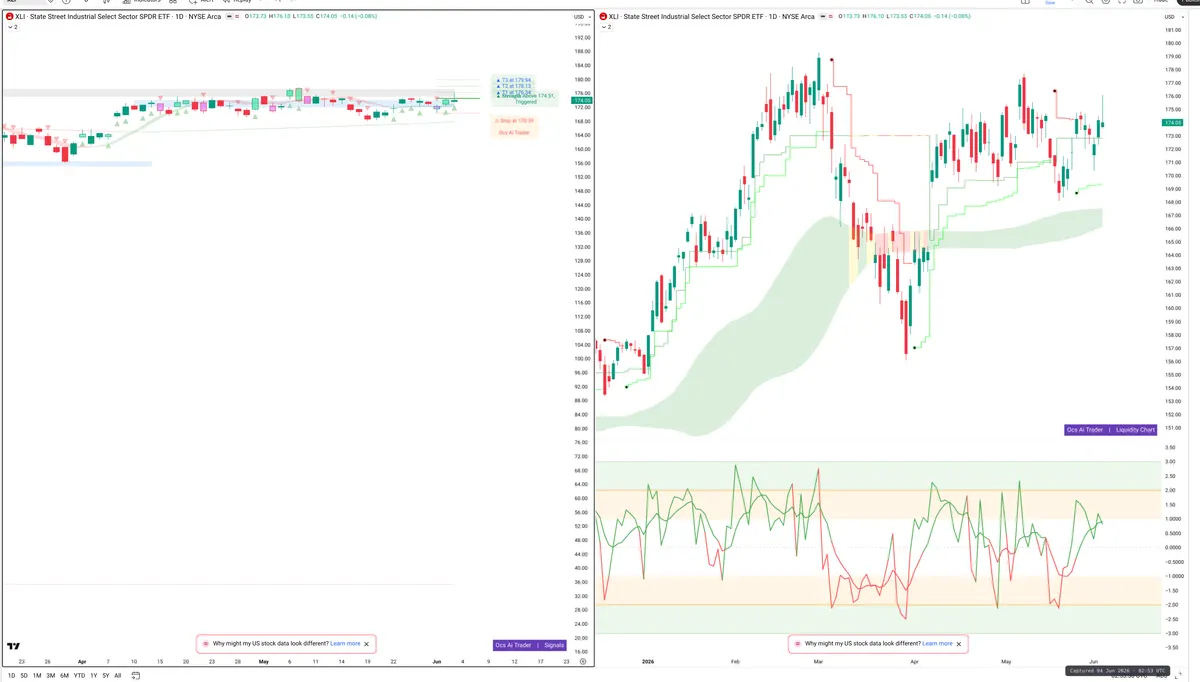
Task: Dismiss right US stock data notice
Action: 958,644
